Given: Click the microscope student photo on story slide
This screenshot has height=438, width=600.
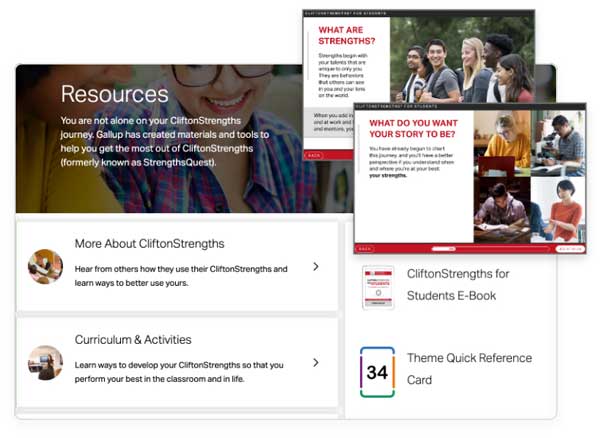Looking at the screenshot, I should tap(558, 143).
